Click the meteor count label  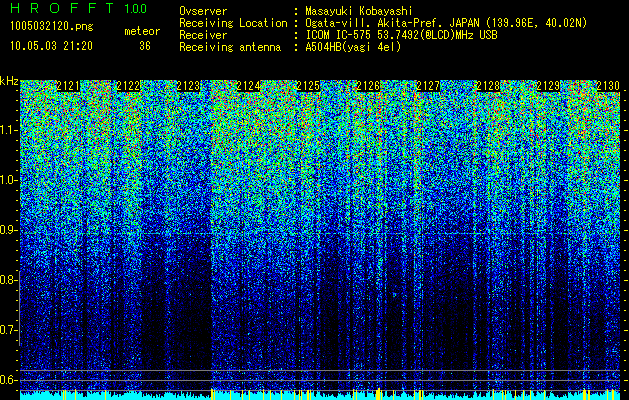142,31
